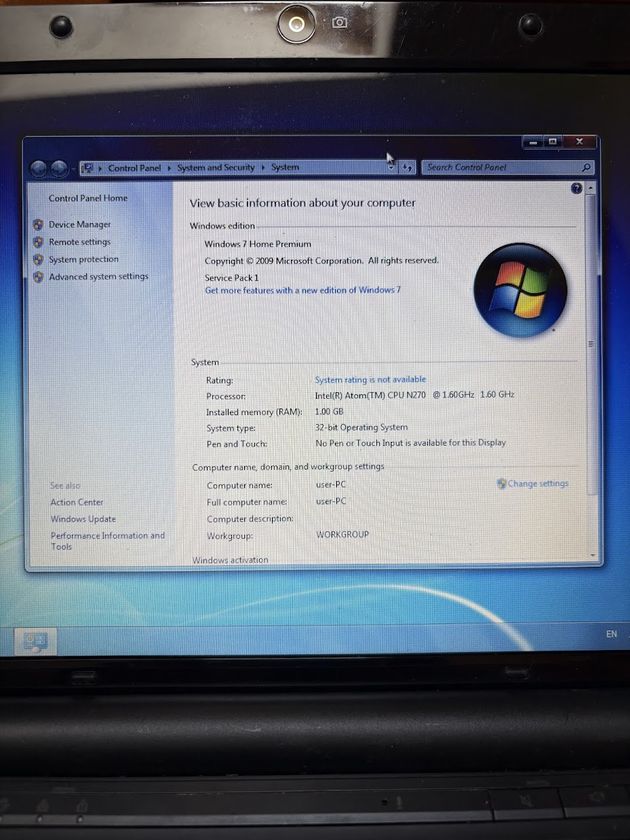Expand the arrow after Control Panel breadcrumb
Screen dimensions: 630x840
tap(170, 168)
